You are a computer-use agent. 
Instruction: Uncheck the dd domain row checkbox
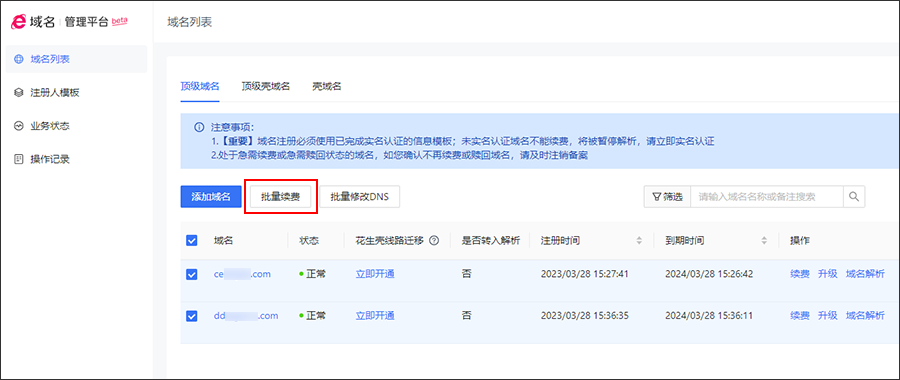[x=192, y=316]
